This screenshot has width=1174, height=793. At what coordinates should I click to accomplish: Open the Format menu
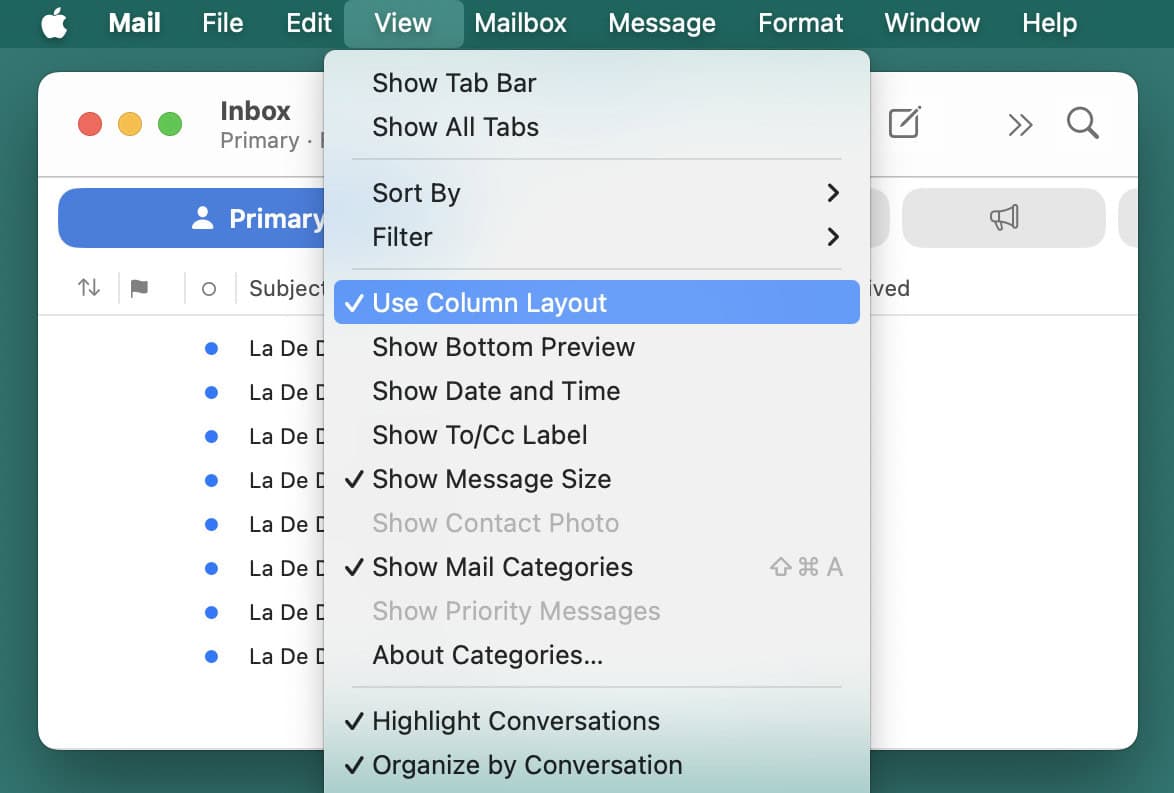pyautogui.click(x=800, y=23)
